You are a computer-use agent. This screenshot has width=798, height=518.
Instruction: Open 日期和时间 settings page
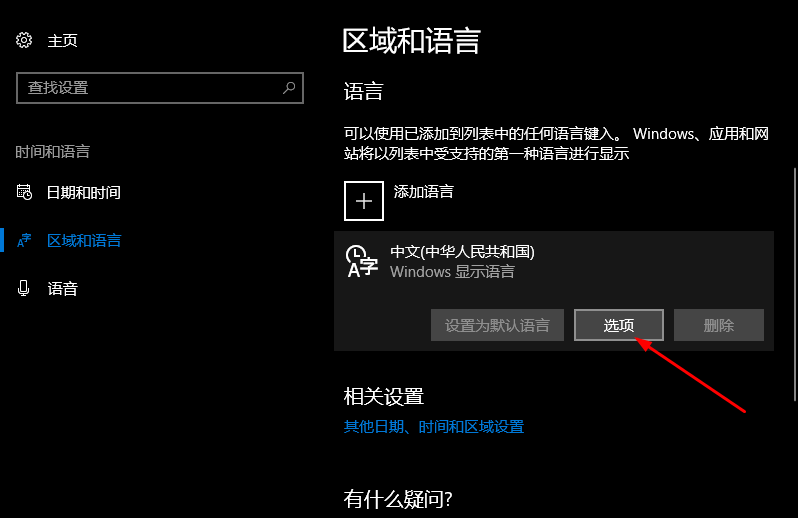[x=83, y=192]
